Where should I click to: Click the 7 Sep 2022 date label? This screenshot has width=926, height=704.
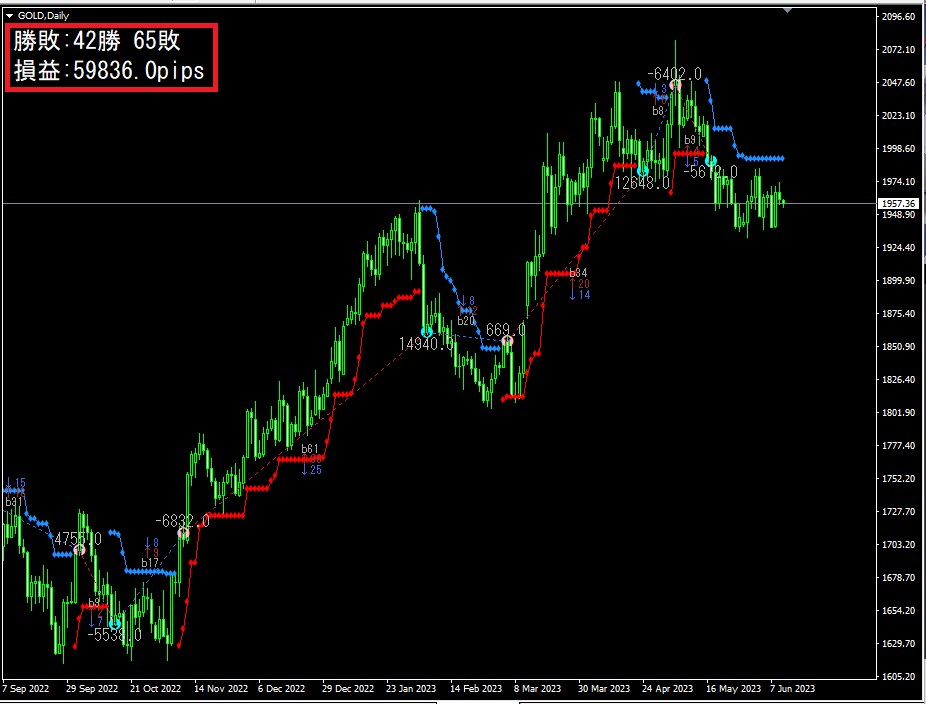pos(25,689)
